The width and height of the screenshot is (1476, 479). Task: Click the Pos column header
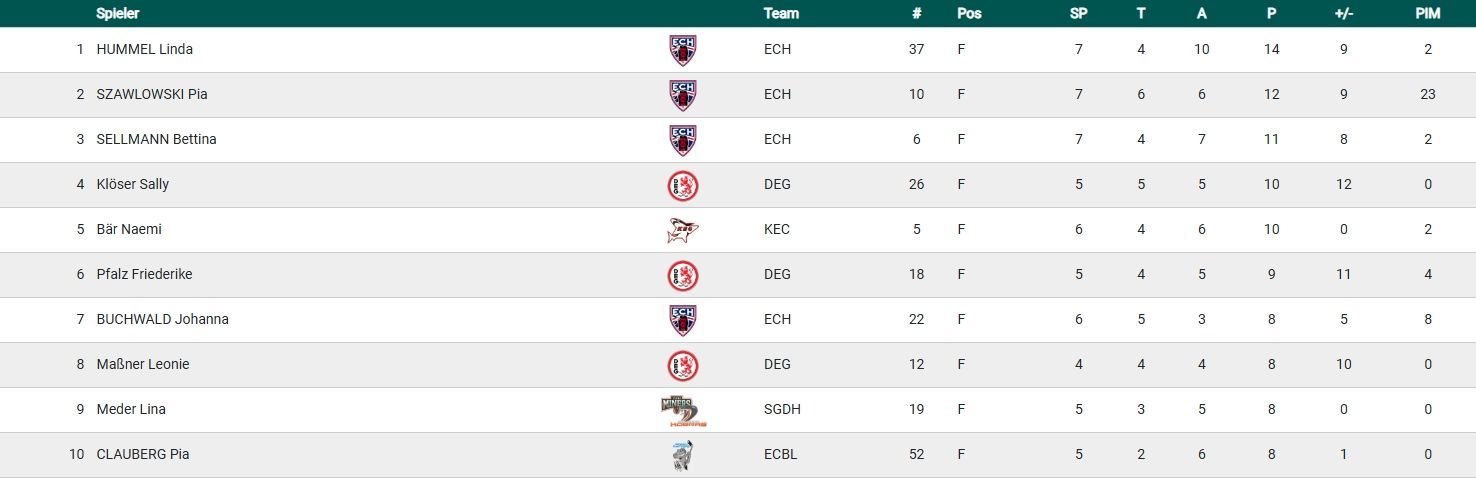[968, 14]
